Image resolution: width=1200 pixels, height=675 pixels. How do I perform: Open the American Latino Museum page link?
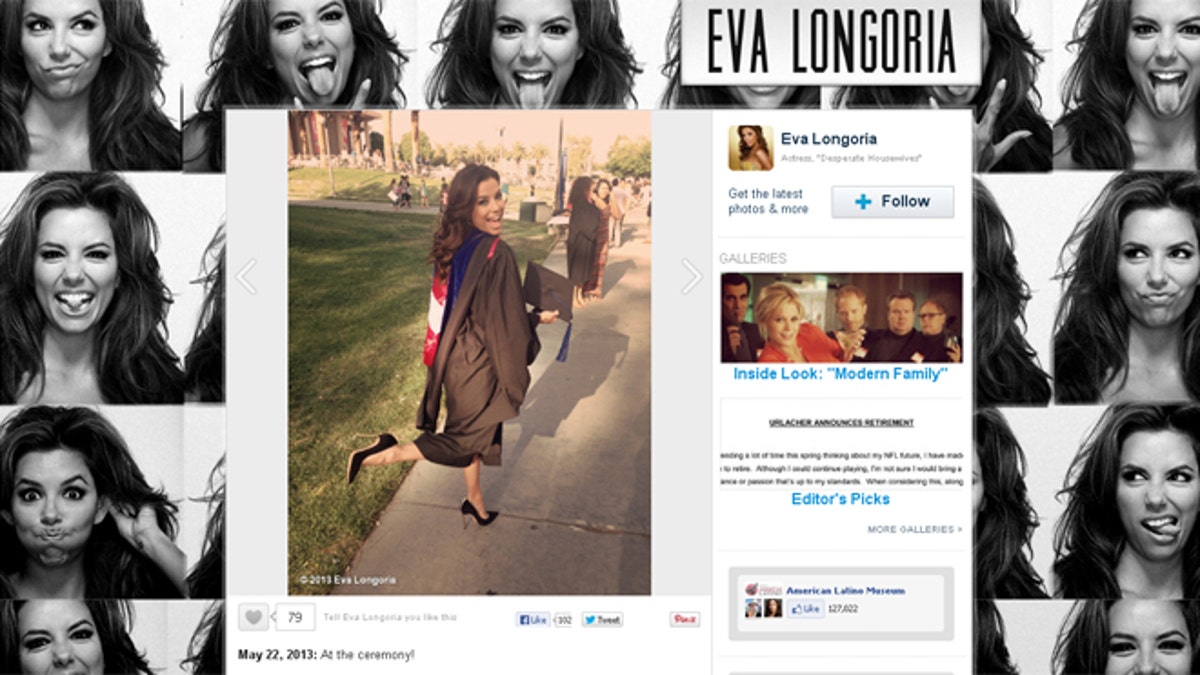click(847, 590)
